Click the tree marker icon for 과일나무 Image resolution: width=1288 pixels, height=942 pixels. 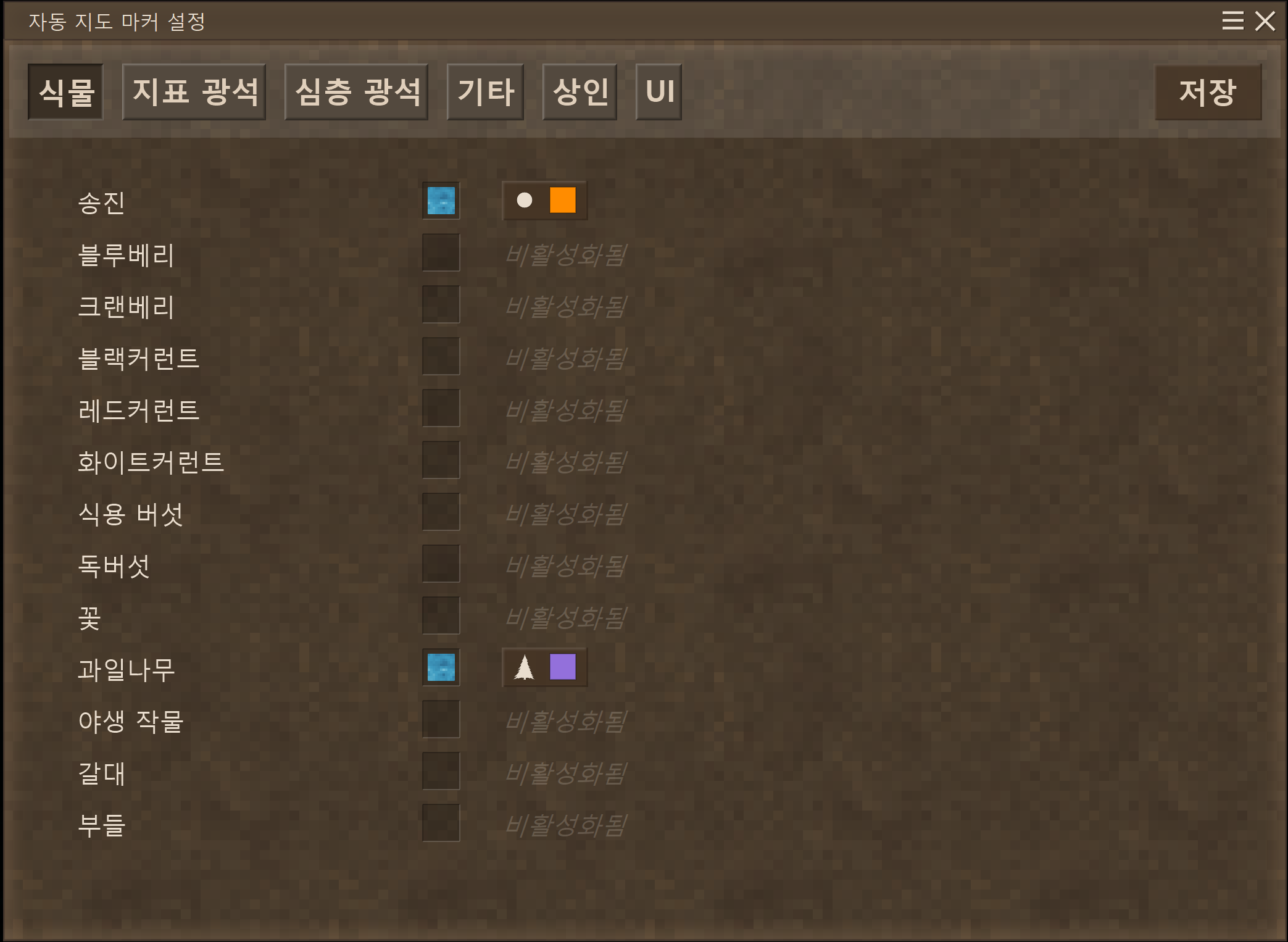point(525,667)
